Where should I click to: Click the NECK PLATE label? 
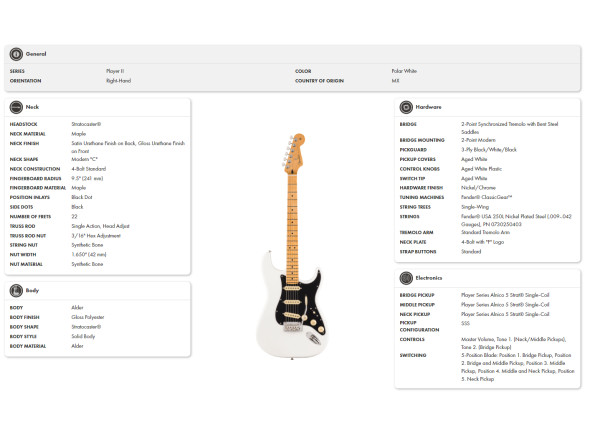tap(413, 242)
